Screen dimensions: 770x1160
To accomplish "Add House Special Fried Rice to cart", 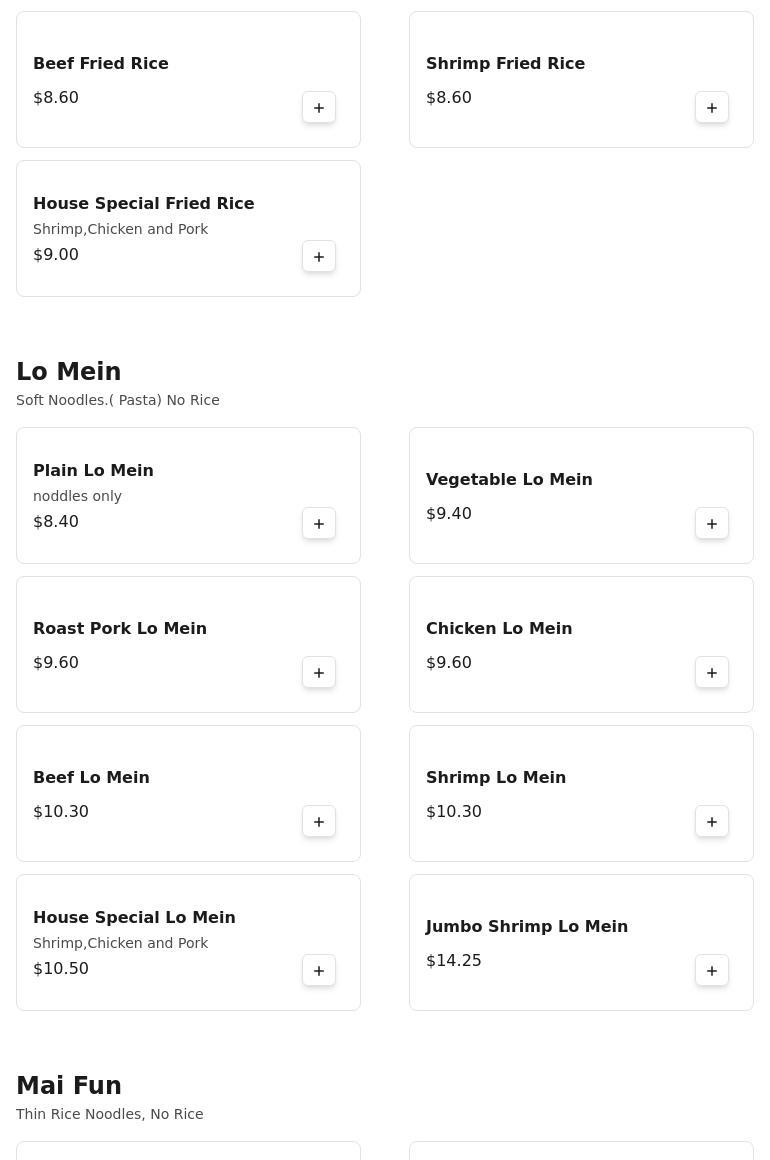I will (319, 257).
